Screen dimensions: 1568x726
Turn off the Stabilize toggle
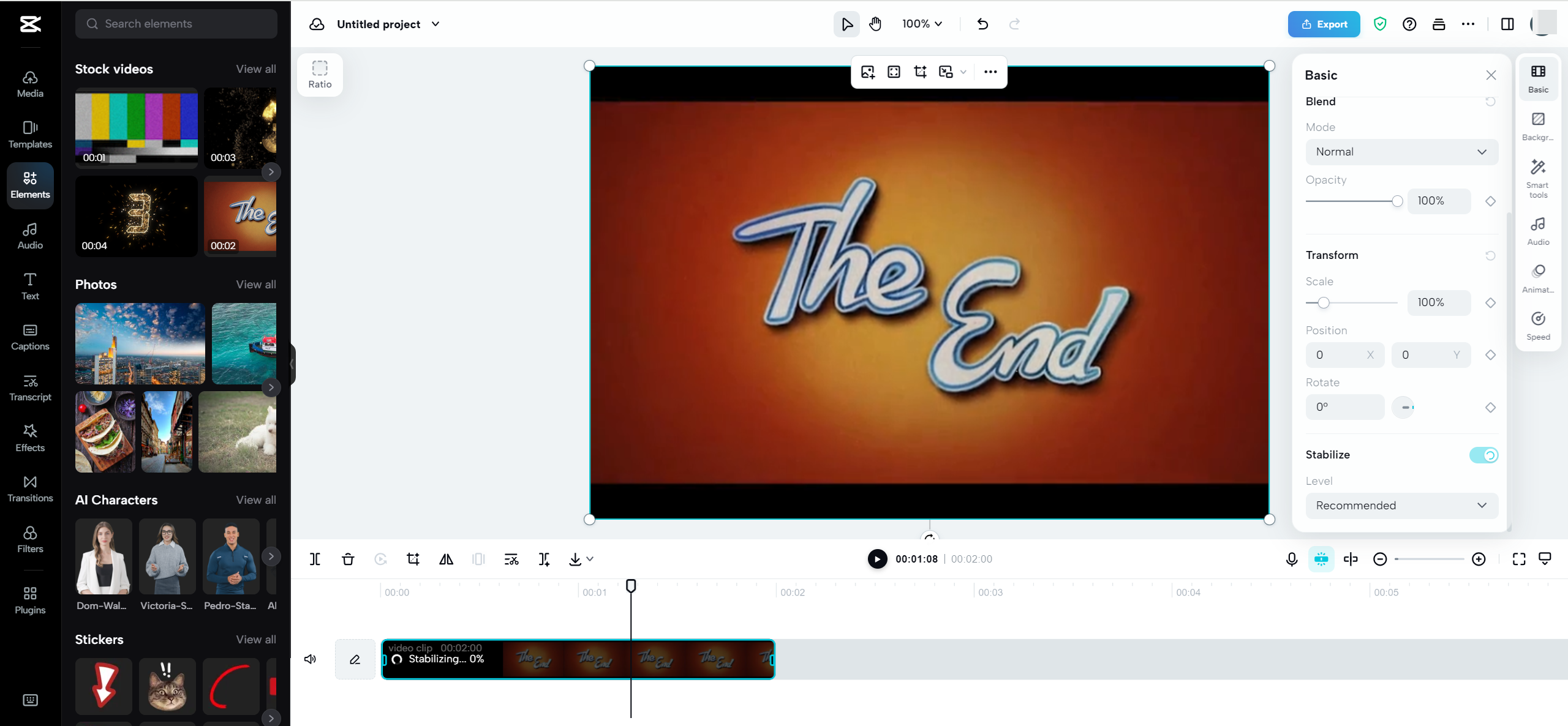click(x=1483, y=455)
